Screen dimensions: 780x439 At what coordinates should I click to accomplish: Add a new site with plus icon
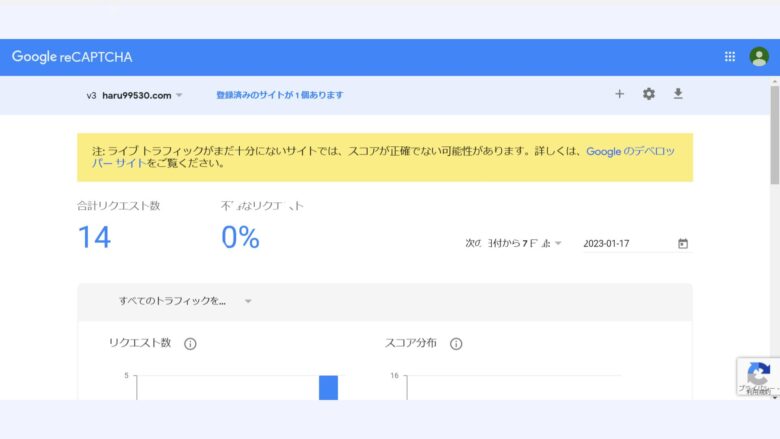[619, 94]
